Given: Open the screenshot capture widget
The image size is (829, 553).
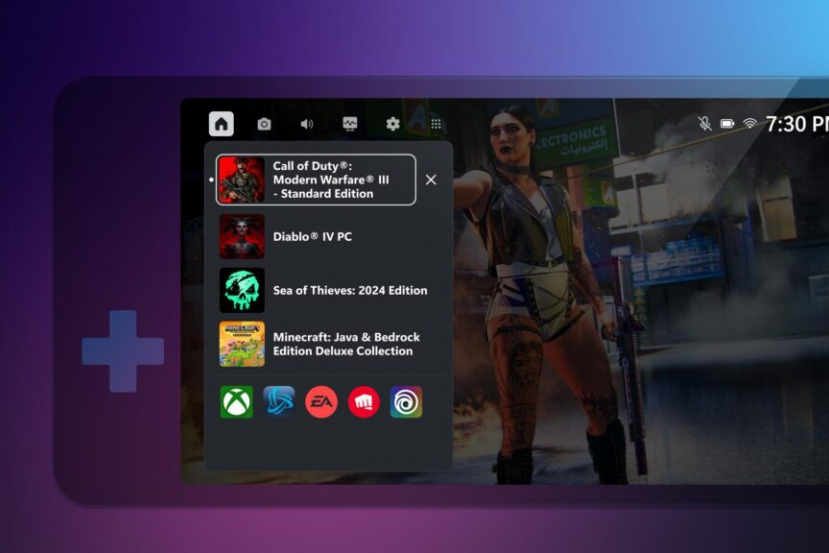Looking at the screenshot, I should point(264,124).
